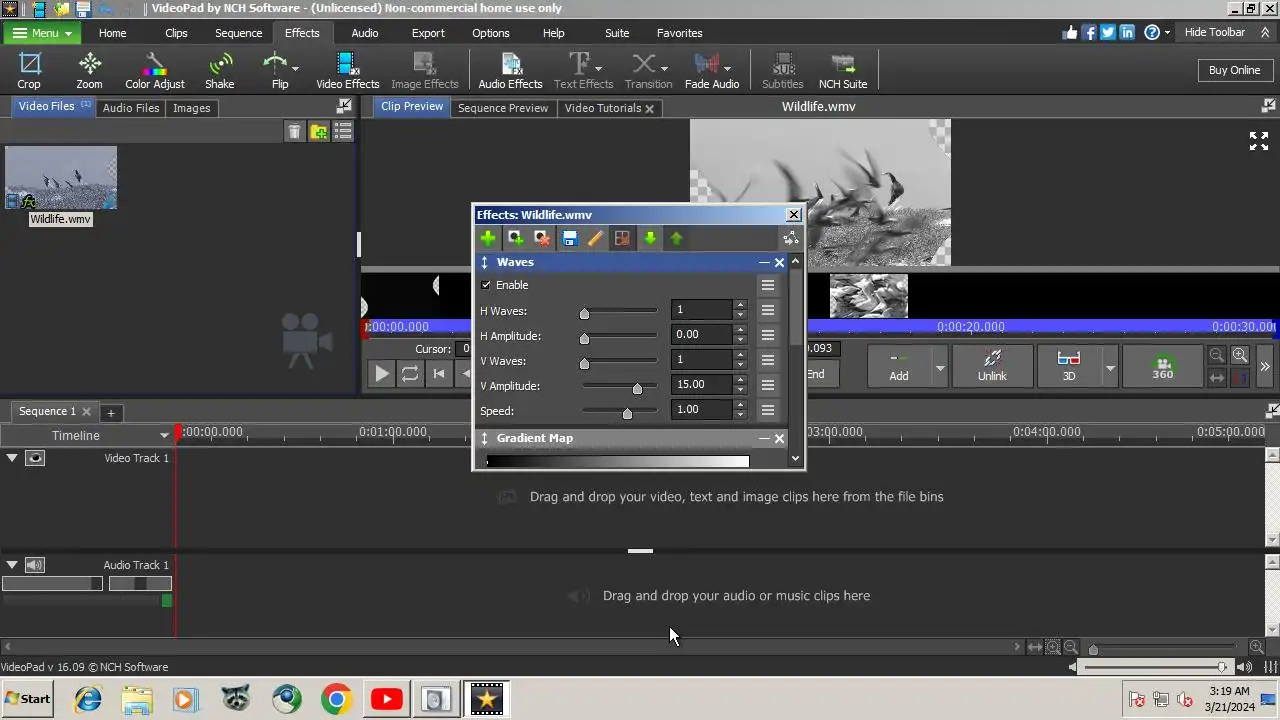Click the add new folder icon in bin
Image resolution: width=1280 pixels, height=720 pixels.
(x=319, y=132)
